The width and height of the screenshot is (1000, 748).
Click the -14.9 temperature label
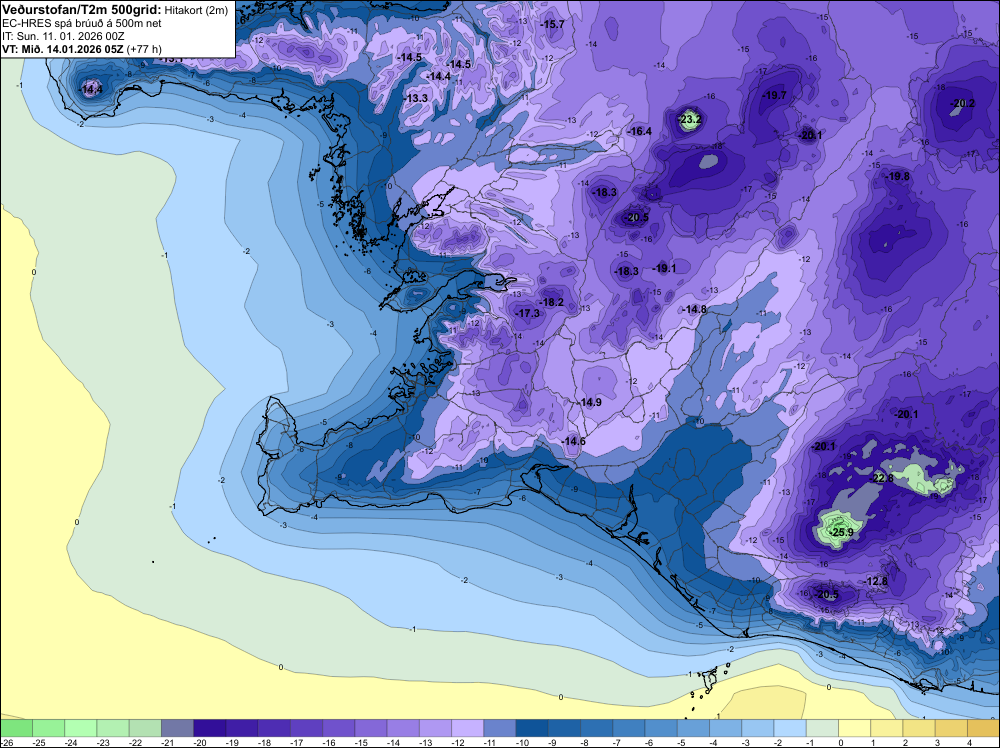point(589,402)
